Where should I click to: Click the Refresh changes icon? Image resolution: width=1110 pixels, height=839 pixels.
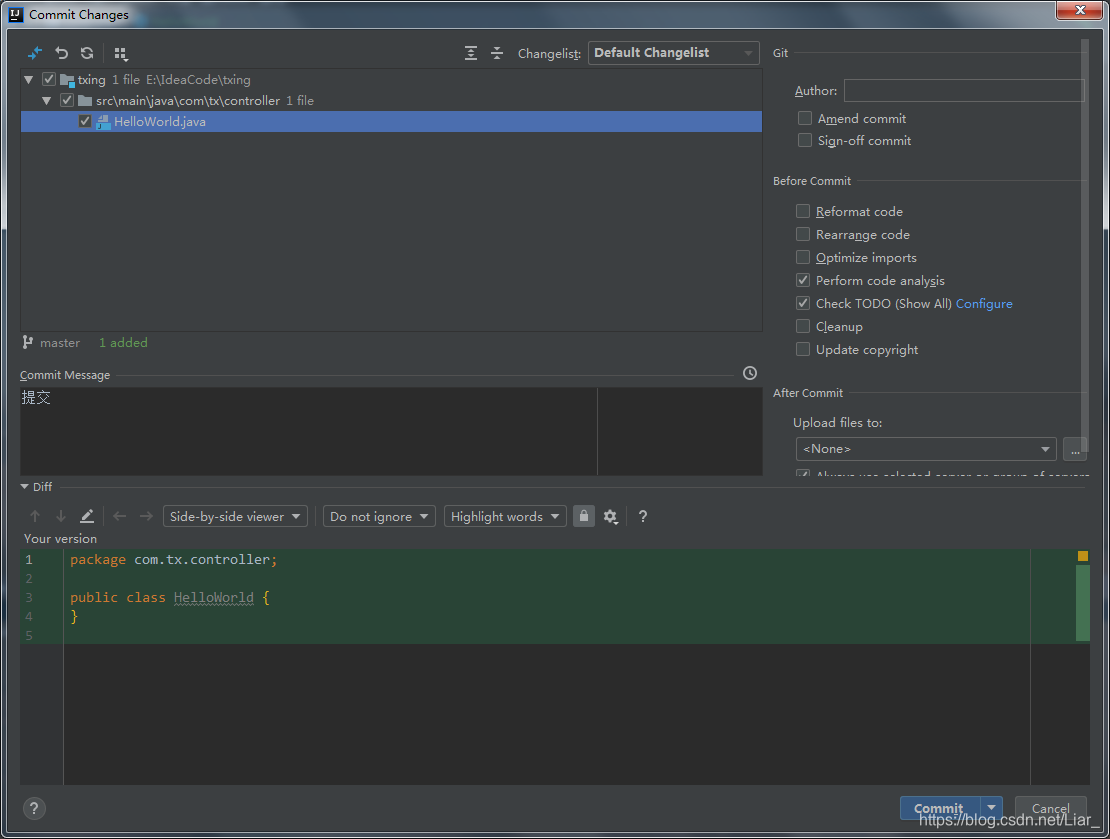point(87,53)
